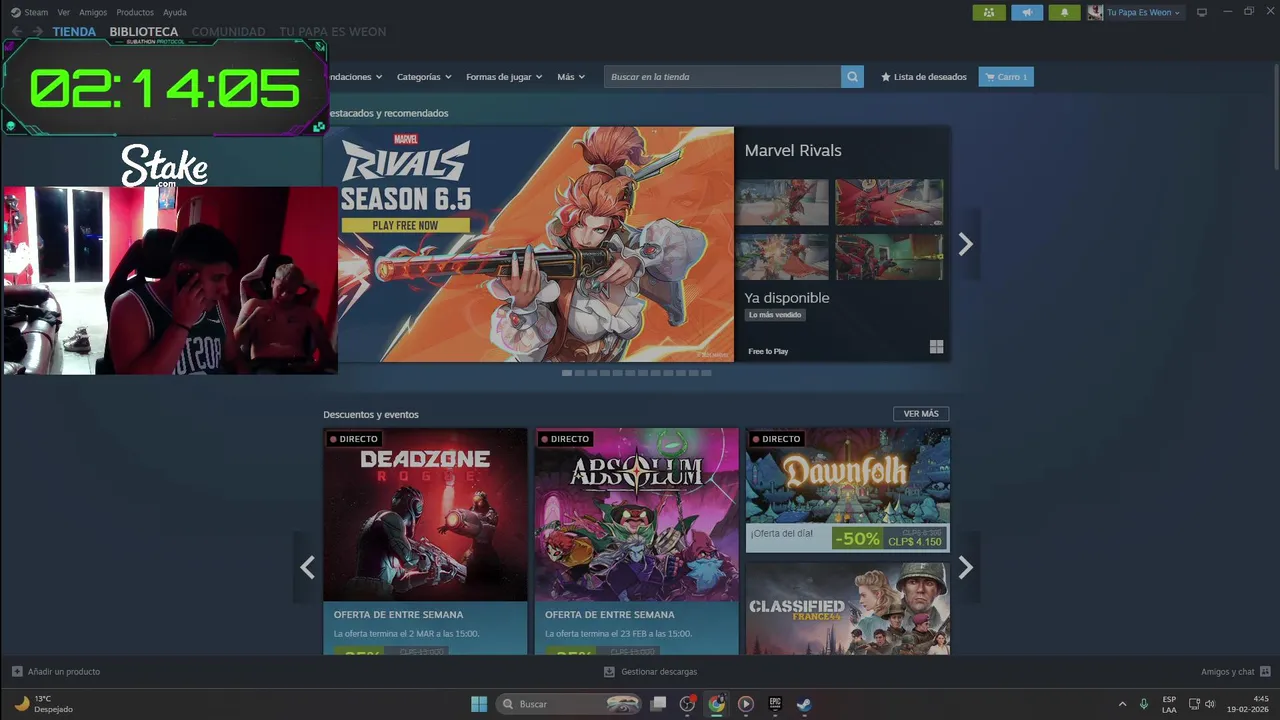Open the Ver menu
Screen dimensions: 1280x720
(64, 12)
